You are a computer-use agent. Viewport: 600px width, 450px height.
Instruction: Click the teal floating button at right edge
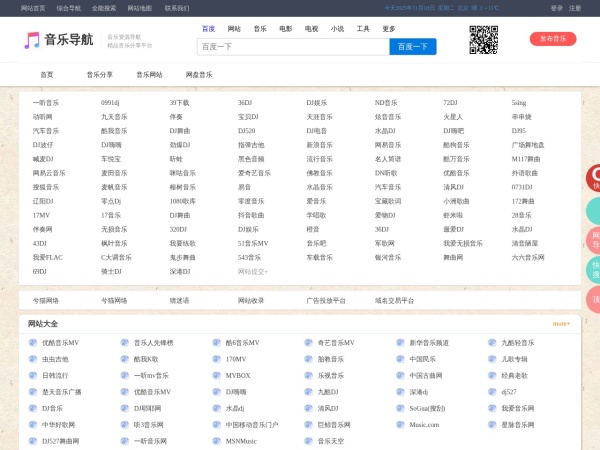pos(593,210)
